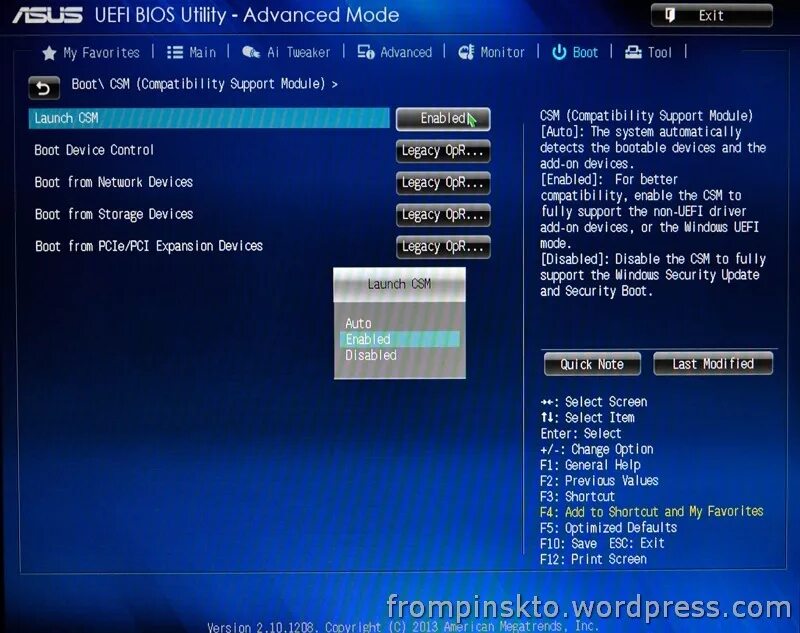Click the F1: General Help hint
Viewport: 800px width, 633px height.
pyautogui.click(x=590, y=465)
